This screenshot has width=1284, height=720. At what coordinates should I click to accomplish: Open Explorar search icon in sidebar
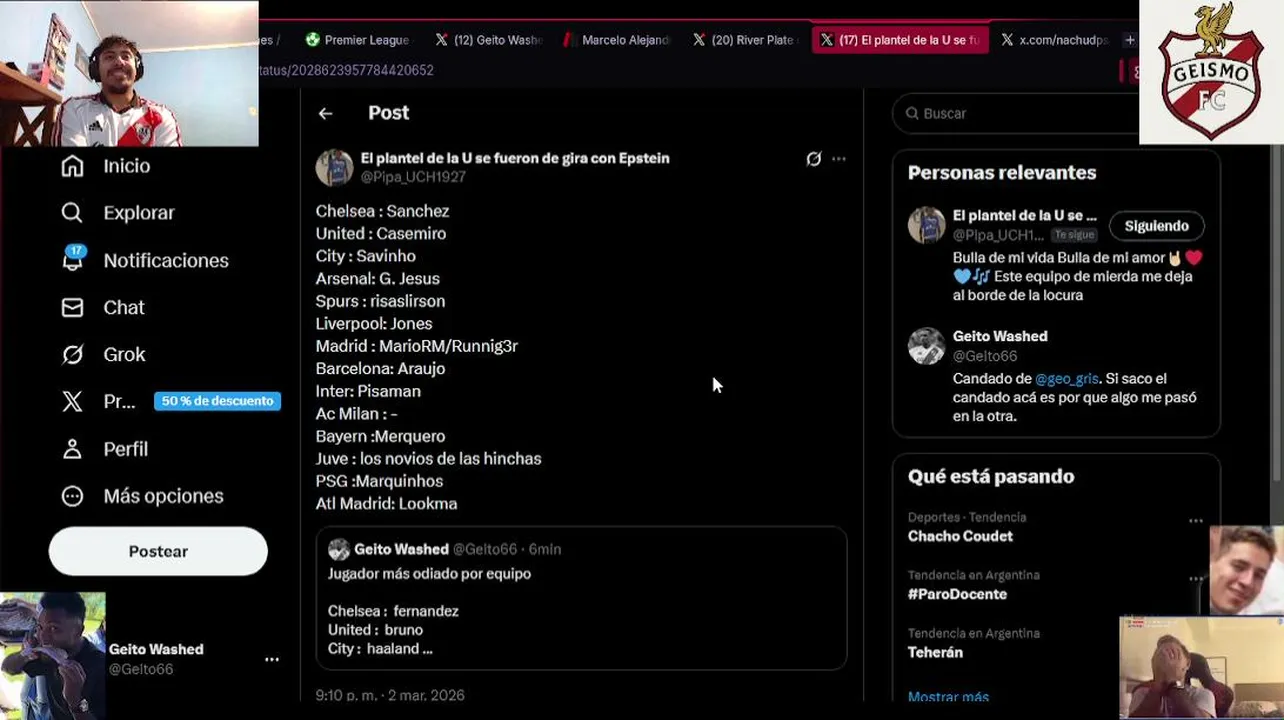click(73, 213)
